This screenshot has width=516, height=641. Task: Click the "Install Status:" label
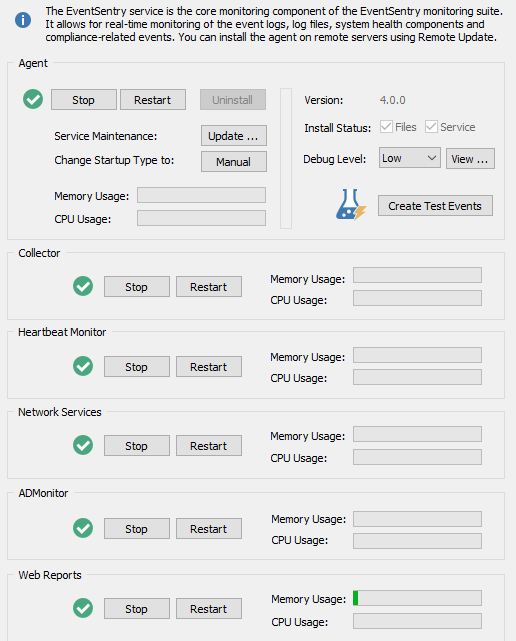coord(338,128)
